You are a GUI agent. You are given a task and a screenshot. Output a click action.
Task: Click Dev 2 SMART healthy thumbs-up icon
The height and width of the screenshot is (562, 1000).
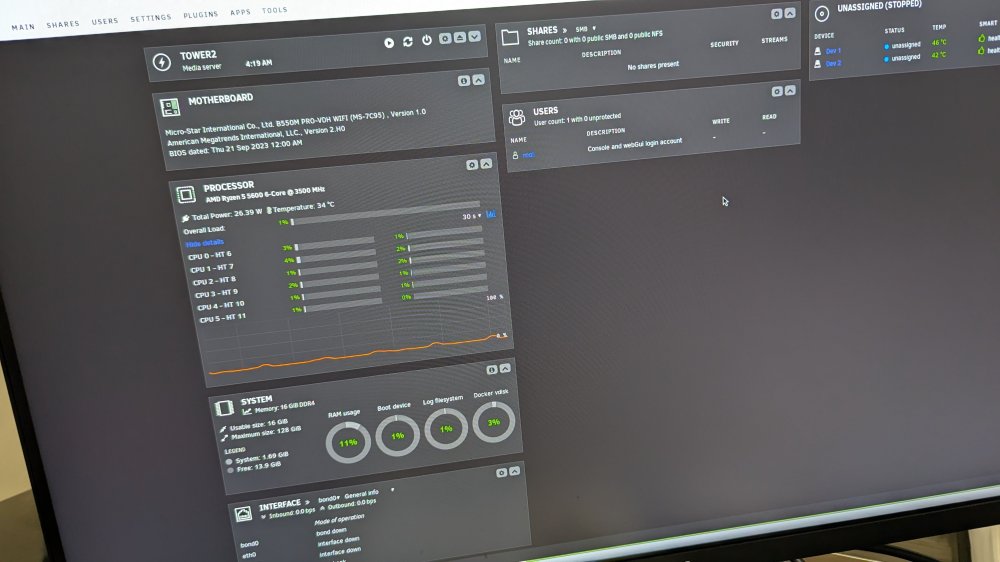click(x=982, y=50)
